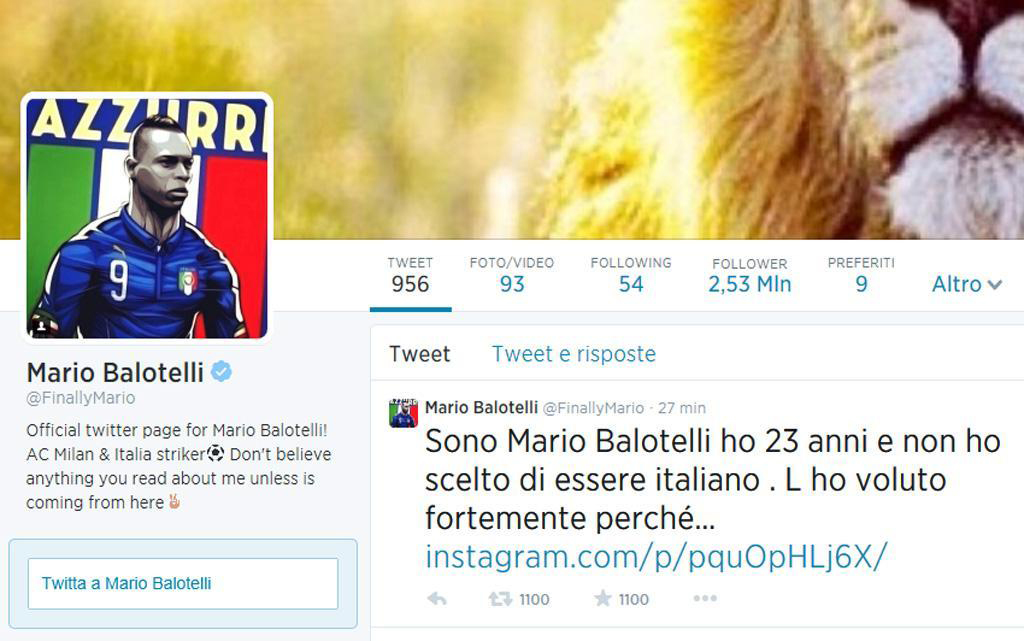The width and height of the screenshot is (1024, 641).
Task: Click the reply arrow icon under the tweet
Action: click(437, 599)
